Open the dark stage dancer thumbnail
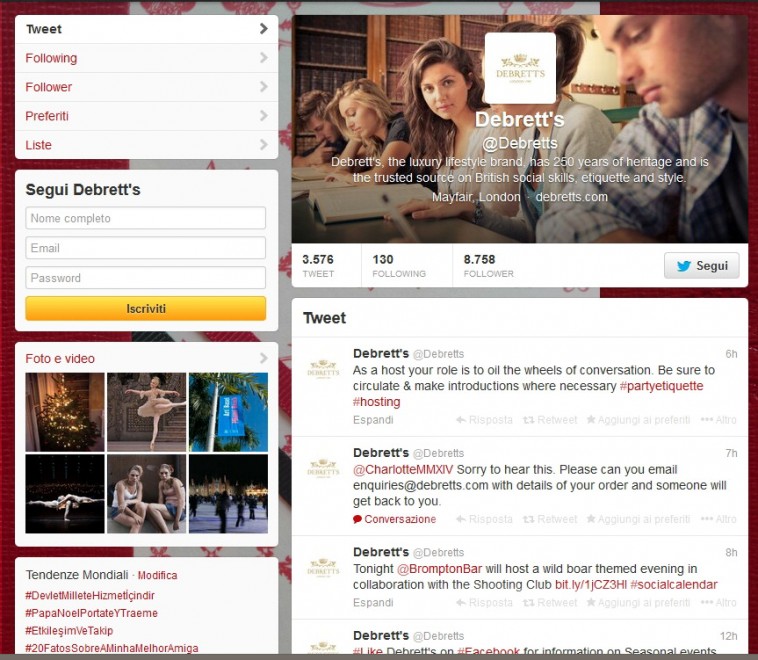 tap(65, 494)
